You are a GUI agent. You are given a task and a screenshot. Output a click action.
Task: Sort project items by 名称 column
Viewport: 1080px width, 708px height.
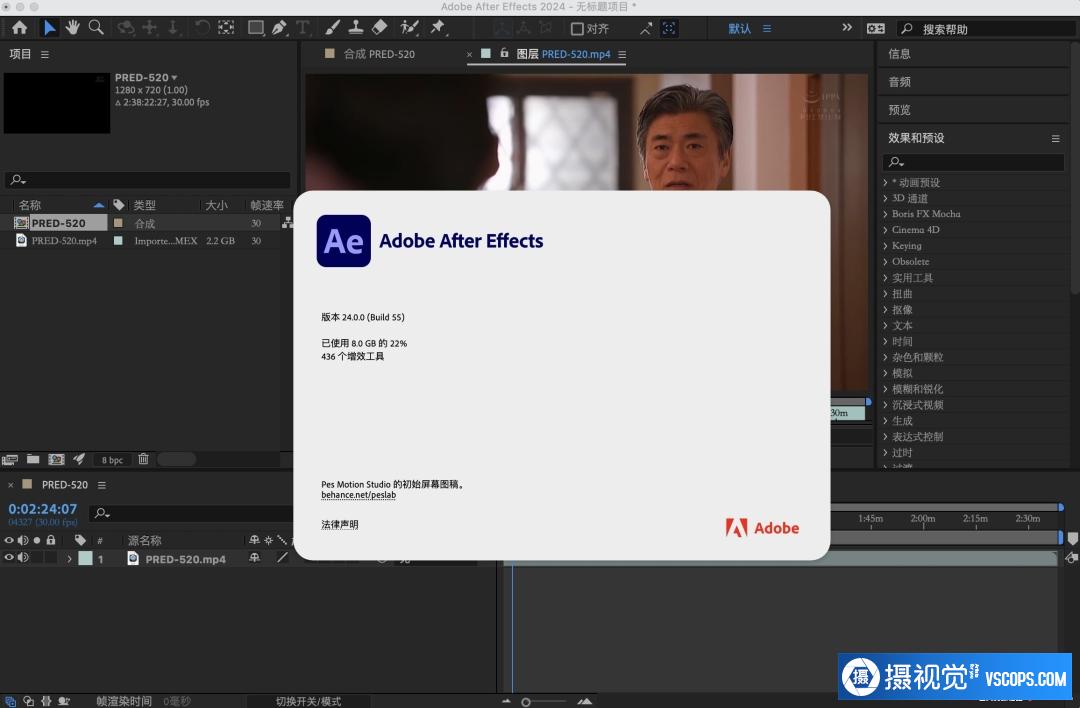30,205
